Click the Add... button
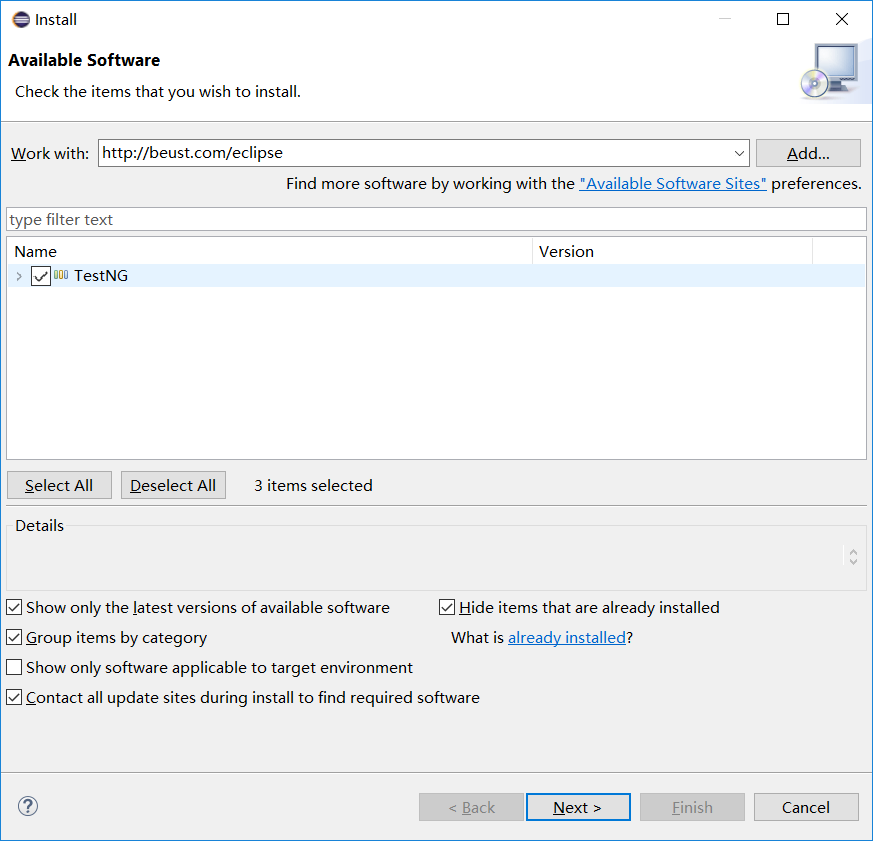This screenshot has width=873, height=841. [808, 153]
